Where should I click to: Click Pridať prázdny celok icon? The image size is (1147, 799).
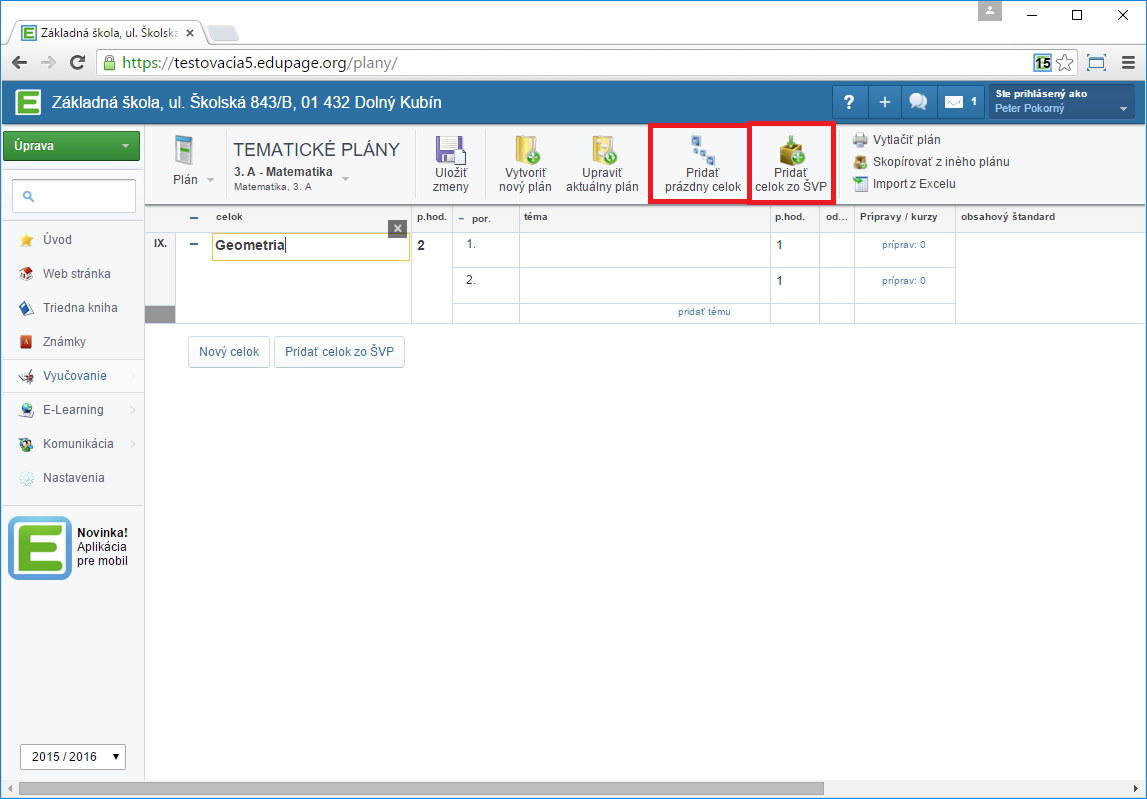click(702, 151)
